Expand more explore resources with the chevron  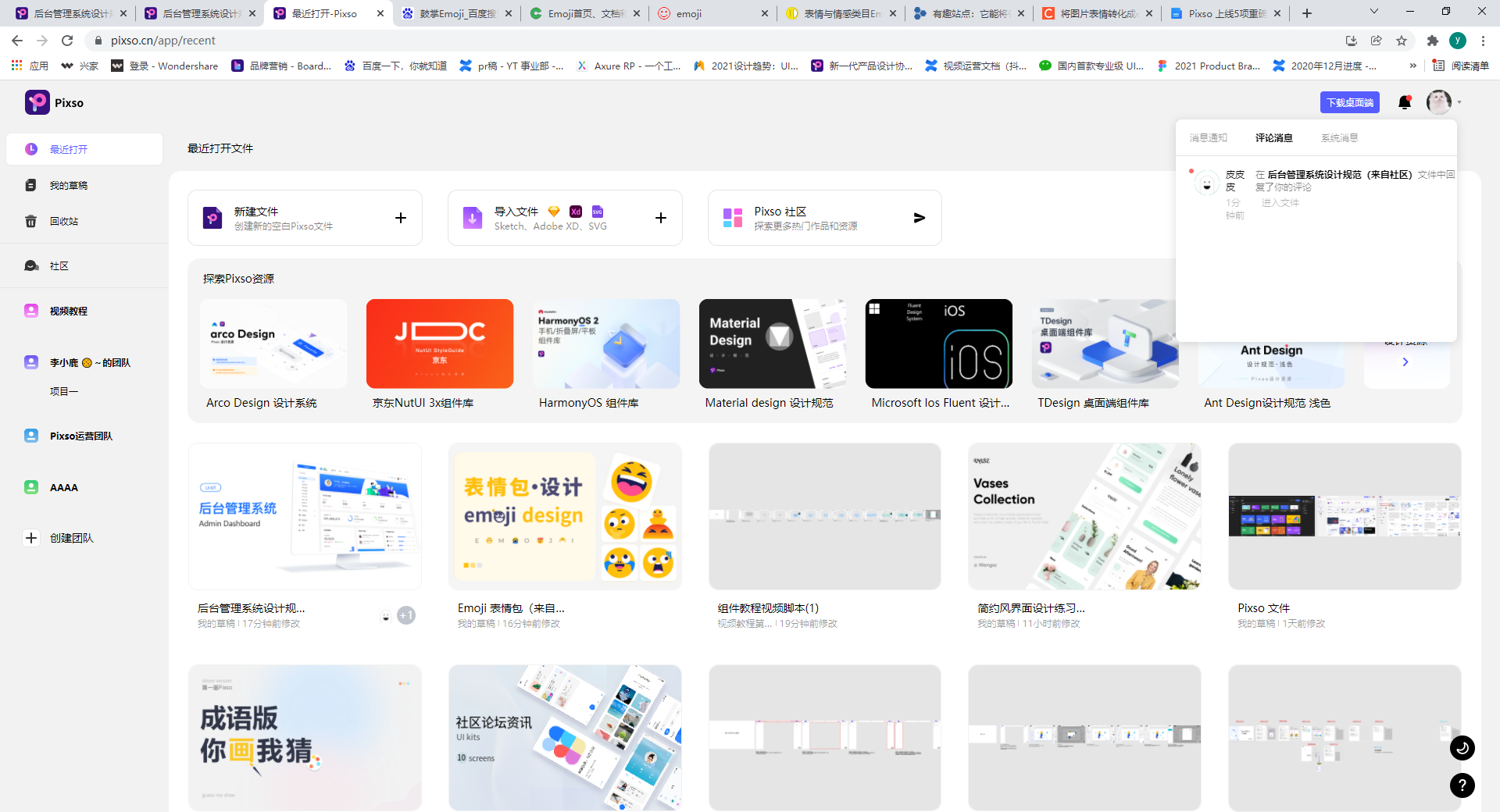pyautogui.click(x=1405, y=361)
